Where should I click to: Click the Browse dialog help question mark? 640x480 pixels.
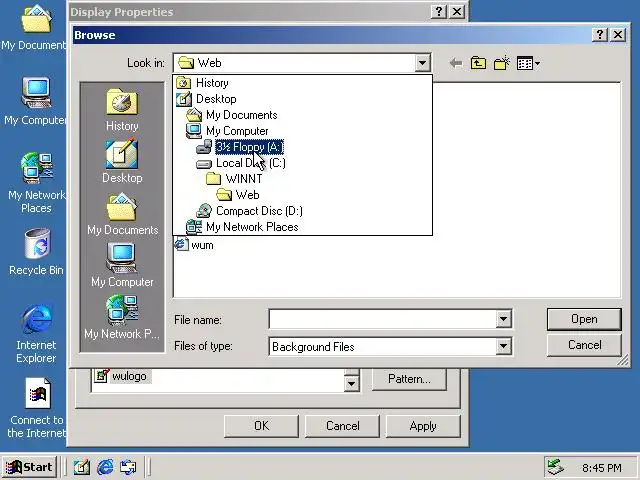pyautogui.click(x=600, y=35)
